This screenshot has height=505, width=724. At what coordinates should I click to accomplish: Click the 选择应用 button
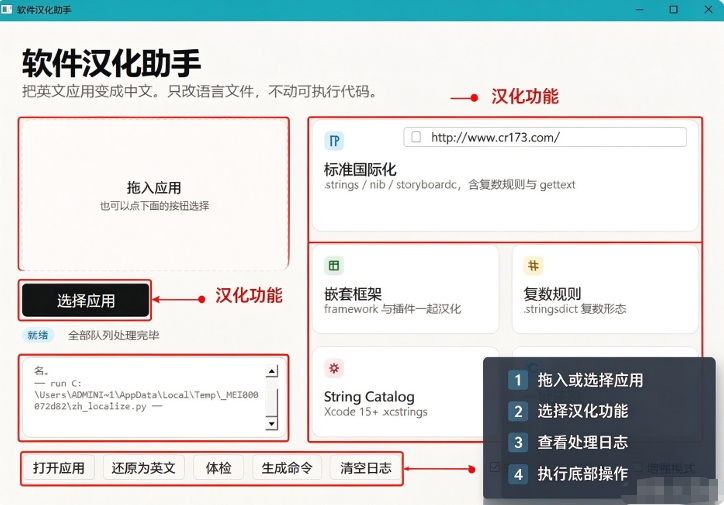tap(85, 301)
